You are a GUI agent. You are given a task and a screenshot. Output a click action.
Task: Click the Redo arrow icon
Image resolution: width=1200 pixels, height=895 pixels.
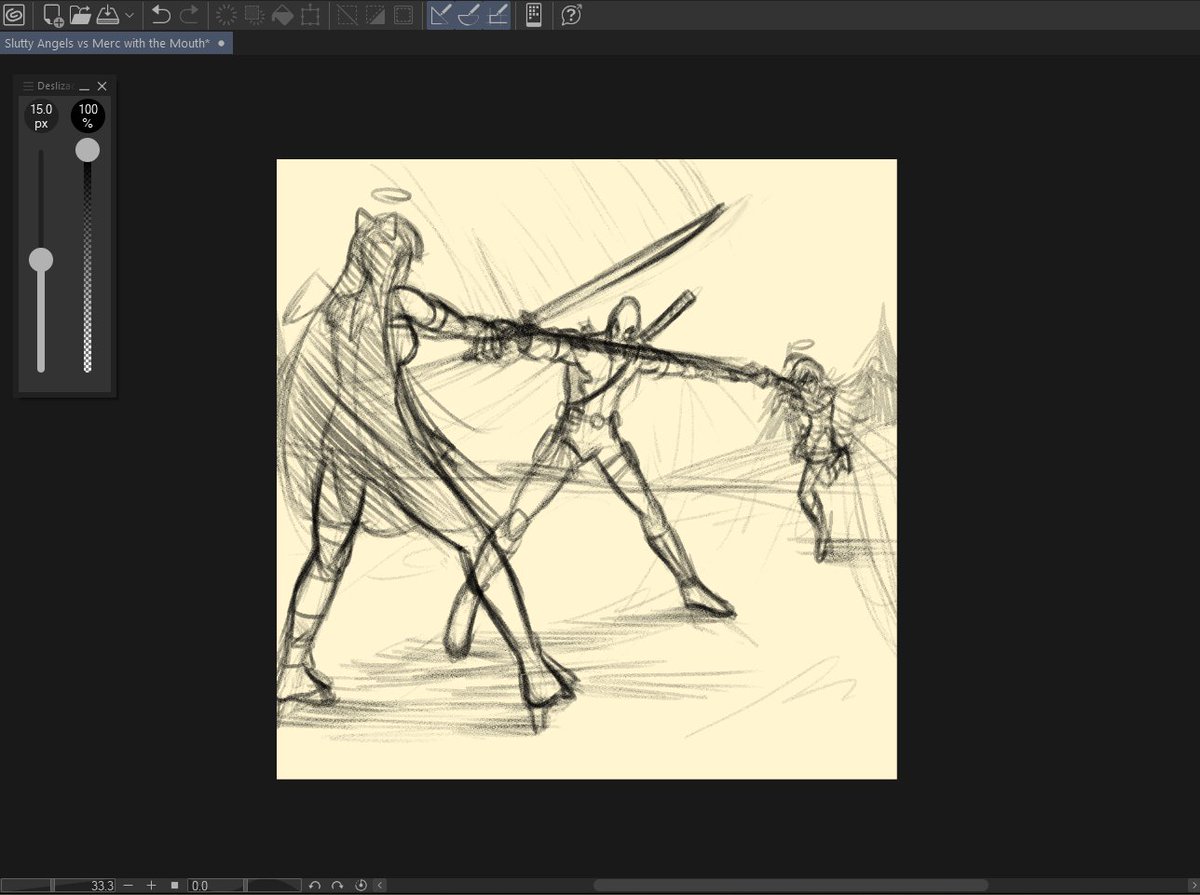pyautogui.click(x=190, y=15)
